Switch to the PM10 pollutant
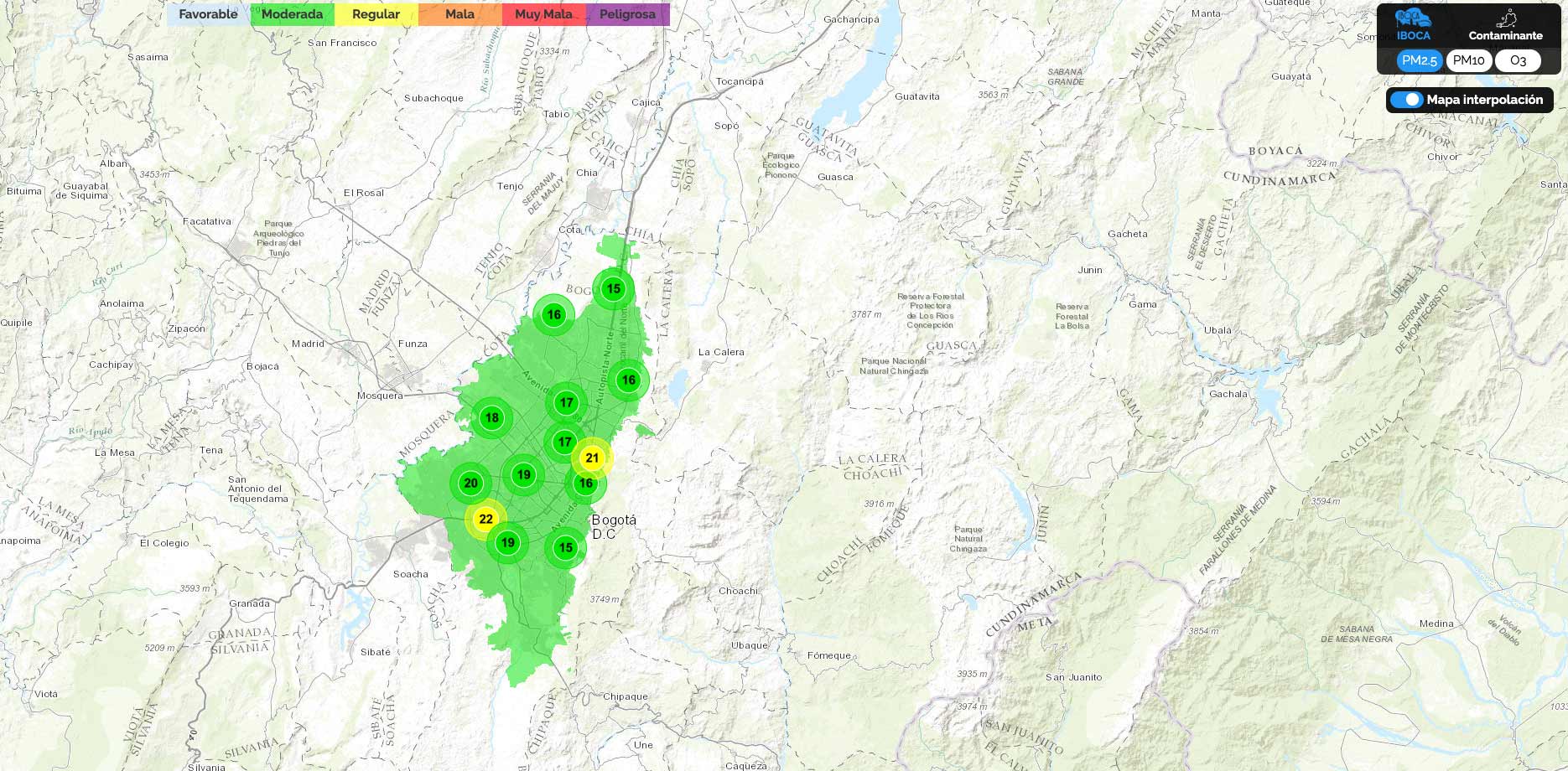This screenshot has height=771, width=1568. pos(1469,60)
